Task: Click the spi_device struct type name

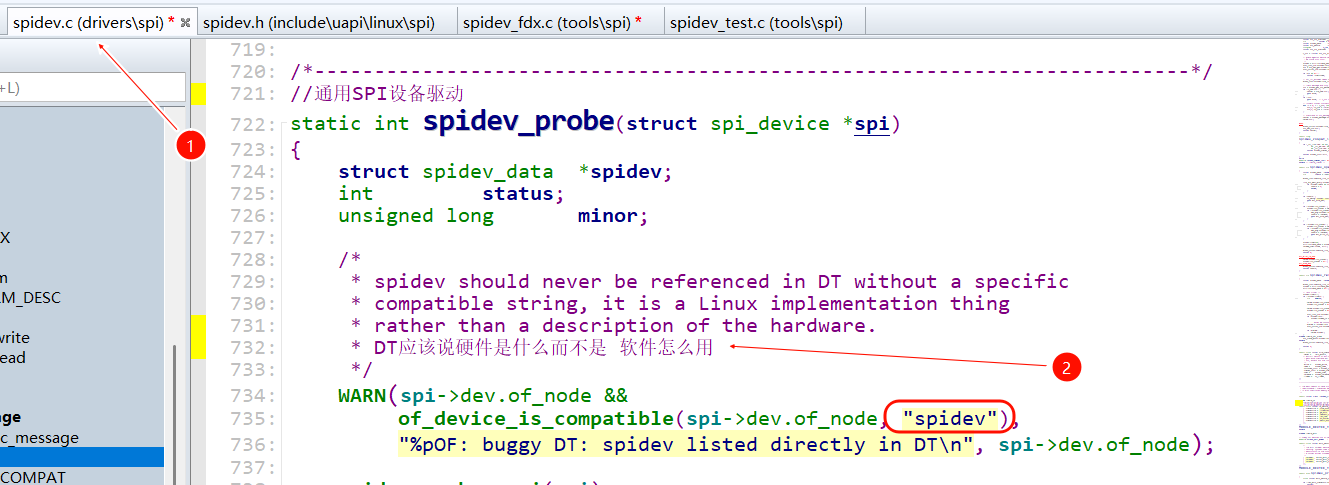Action: click(770, 124)
